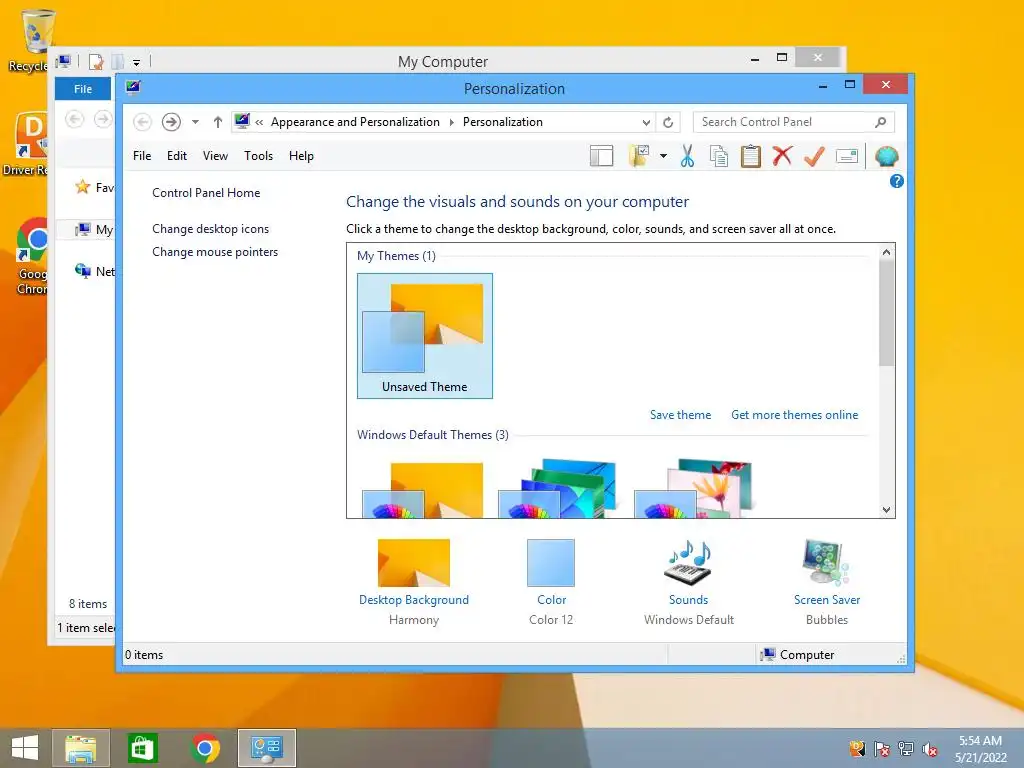Click the Control Panel taskbar button
The height and width of the screenshot is (768, 1024).
click(x=266, y=748)
